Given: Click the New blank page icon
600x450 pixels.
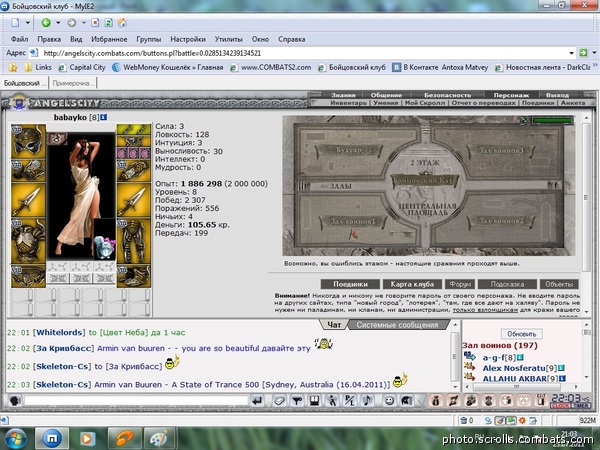Looking at the screenshot, I should tap(15, 23).
